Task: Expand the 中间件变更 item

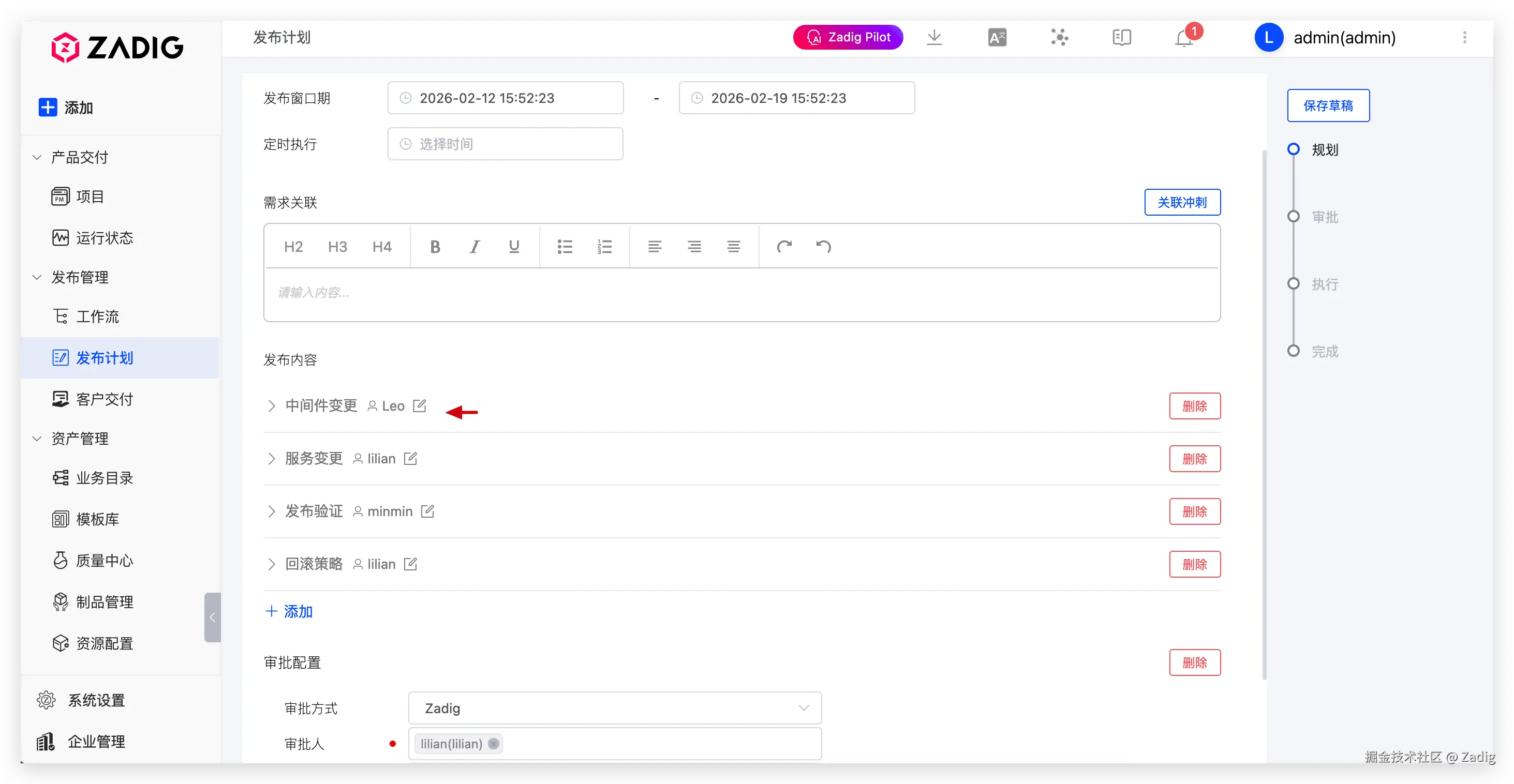Action: [271, 406]
